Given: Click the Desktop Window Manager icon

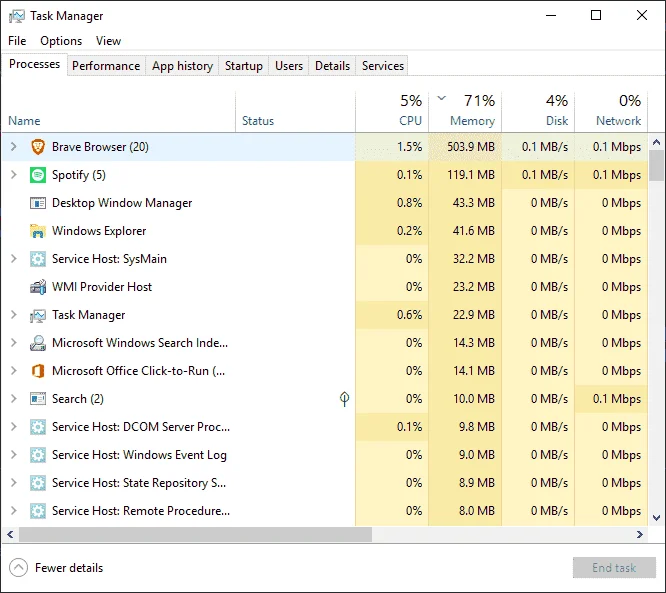Looking at the screenshot, I should click(38, 203).
